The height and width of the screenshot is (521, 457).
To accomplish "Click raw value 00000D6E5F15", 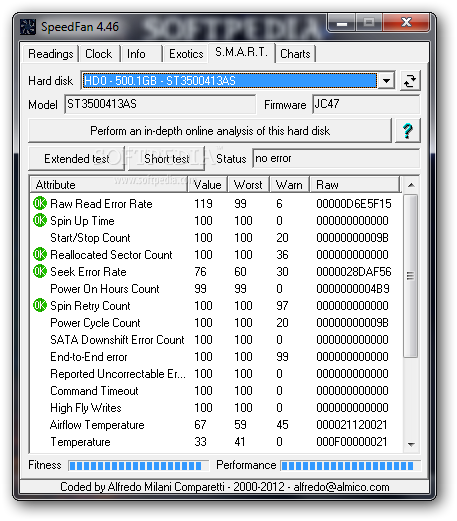I will tap(354, 204).
